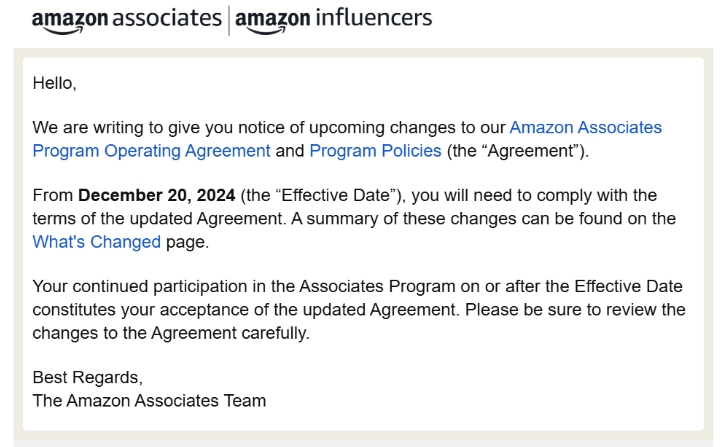The height and width of the screenshot is (447, 726).
Task: Click the 'Hello,' greeting text
Action: pyautogui.click(x=54, y=83)
